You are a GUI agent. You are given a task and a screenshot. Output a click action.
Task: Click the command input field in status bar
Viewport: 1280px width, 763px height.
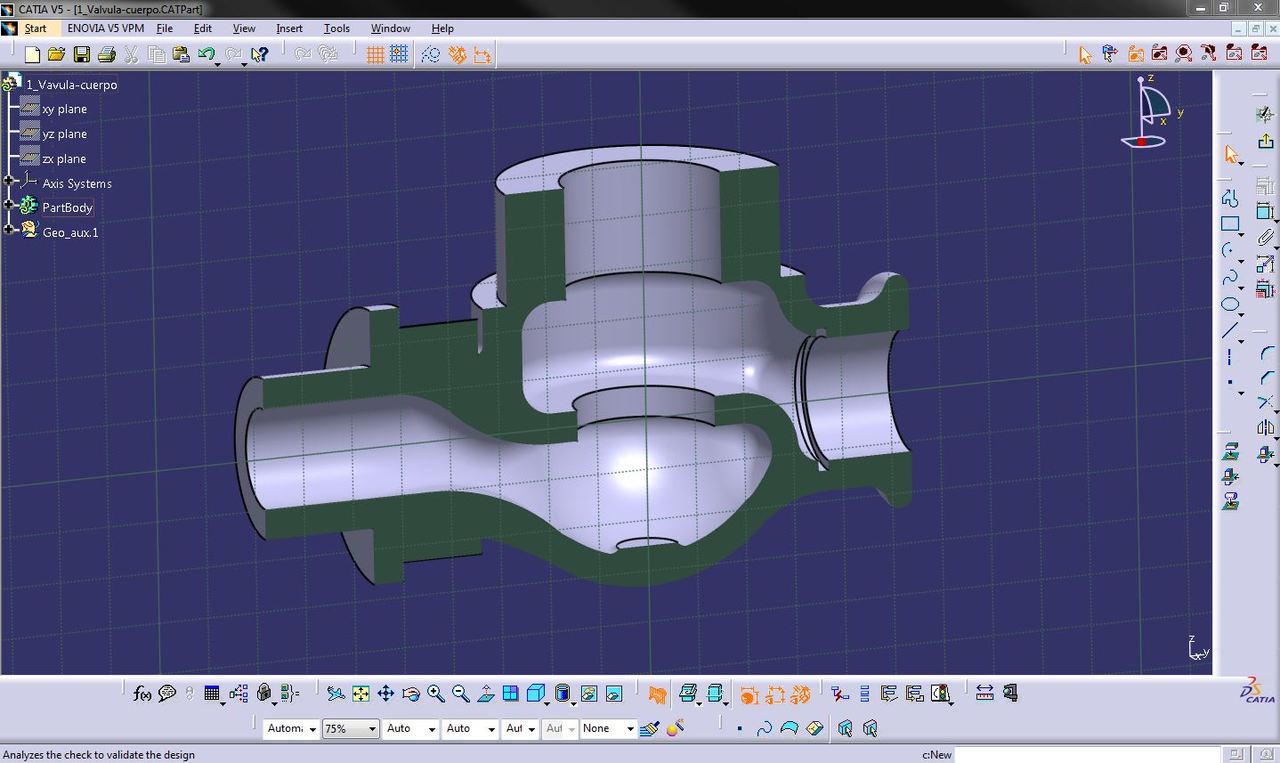[x=1089, y=754]
